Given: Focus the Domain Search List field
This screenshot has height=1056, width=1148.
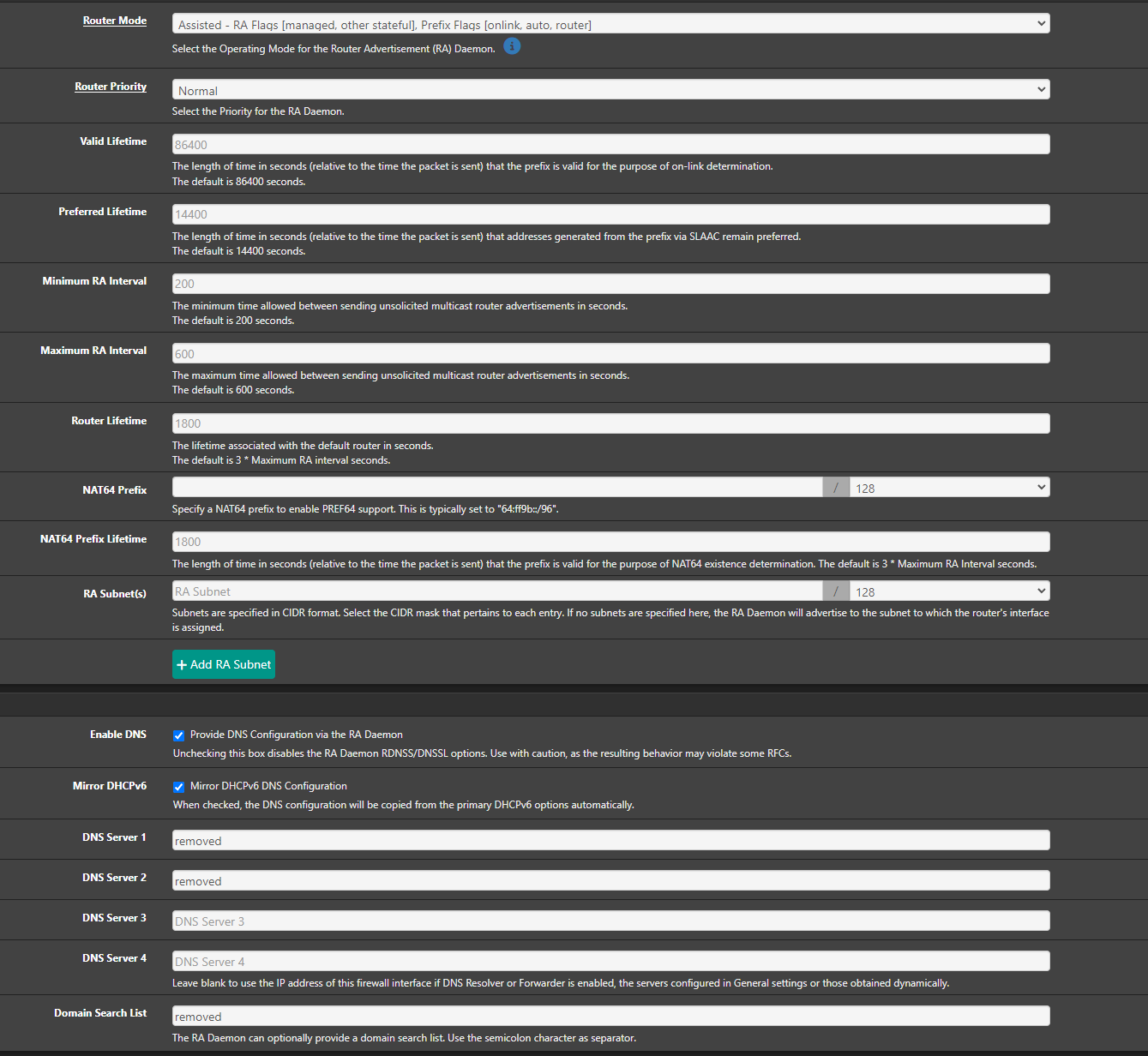Looking at the screenshot, I should [610, 1017].
